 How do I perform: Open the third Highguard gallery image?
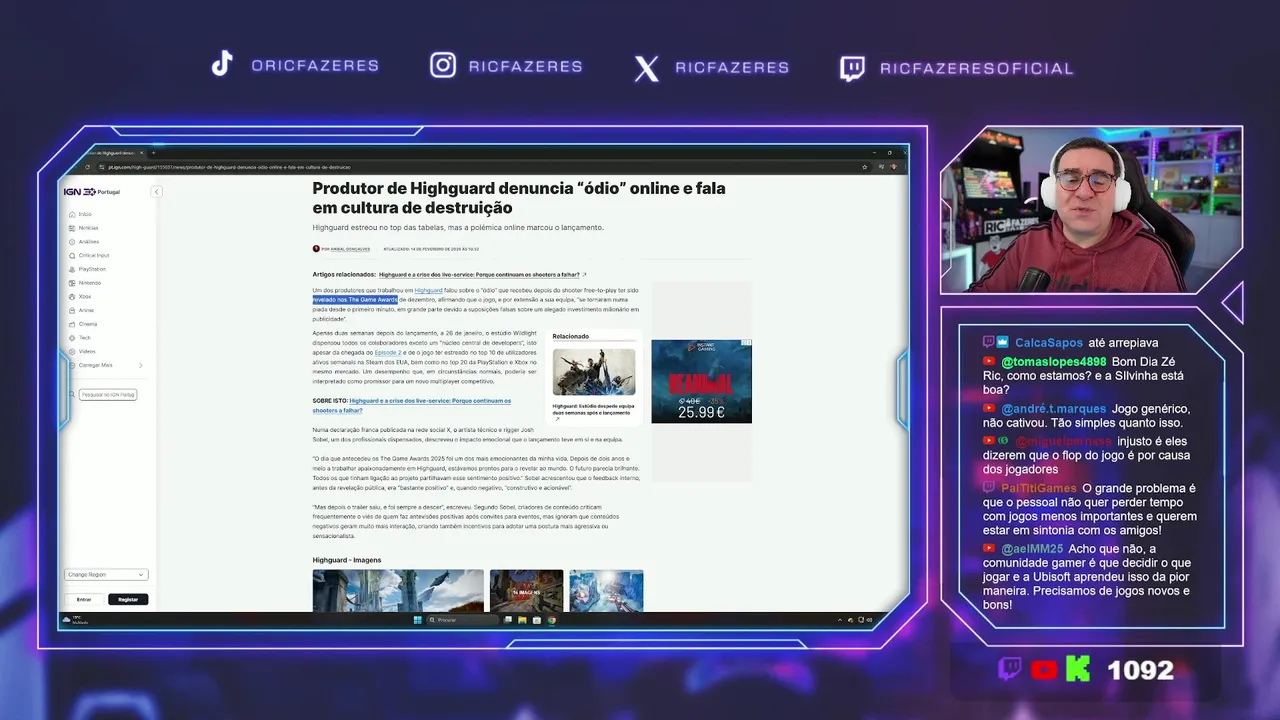[x=606, y=590]
